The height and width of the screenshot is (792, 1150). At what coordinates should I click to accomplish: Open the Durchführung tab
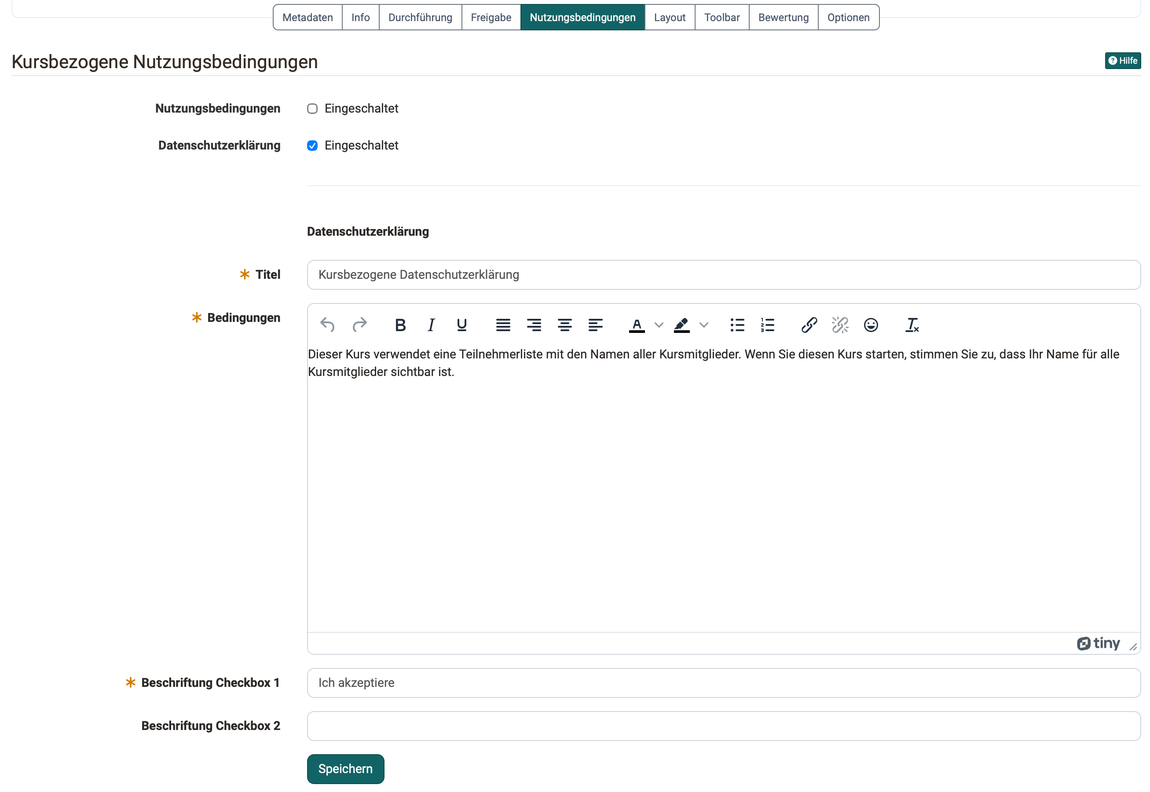tap(420, 18)
